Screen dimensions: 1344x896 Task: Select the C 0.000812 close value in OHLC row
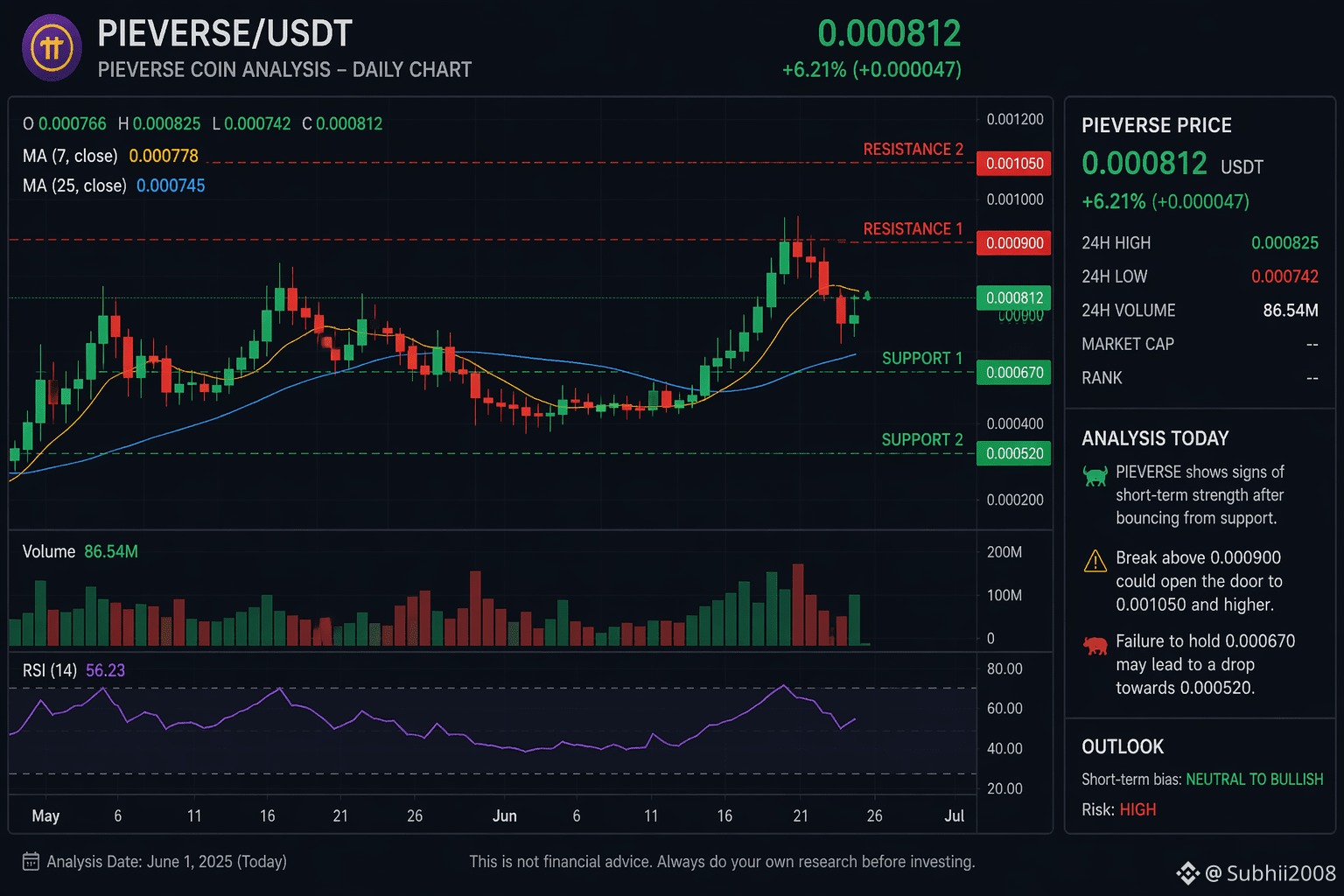342,124
